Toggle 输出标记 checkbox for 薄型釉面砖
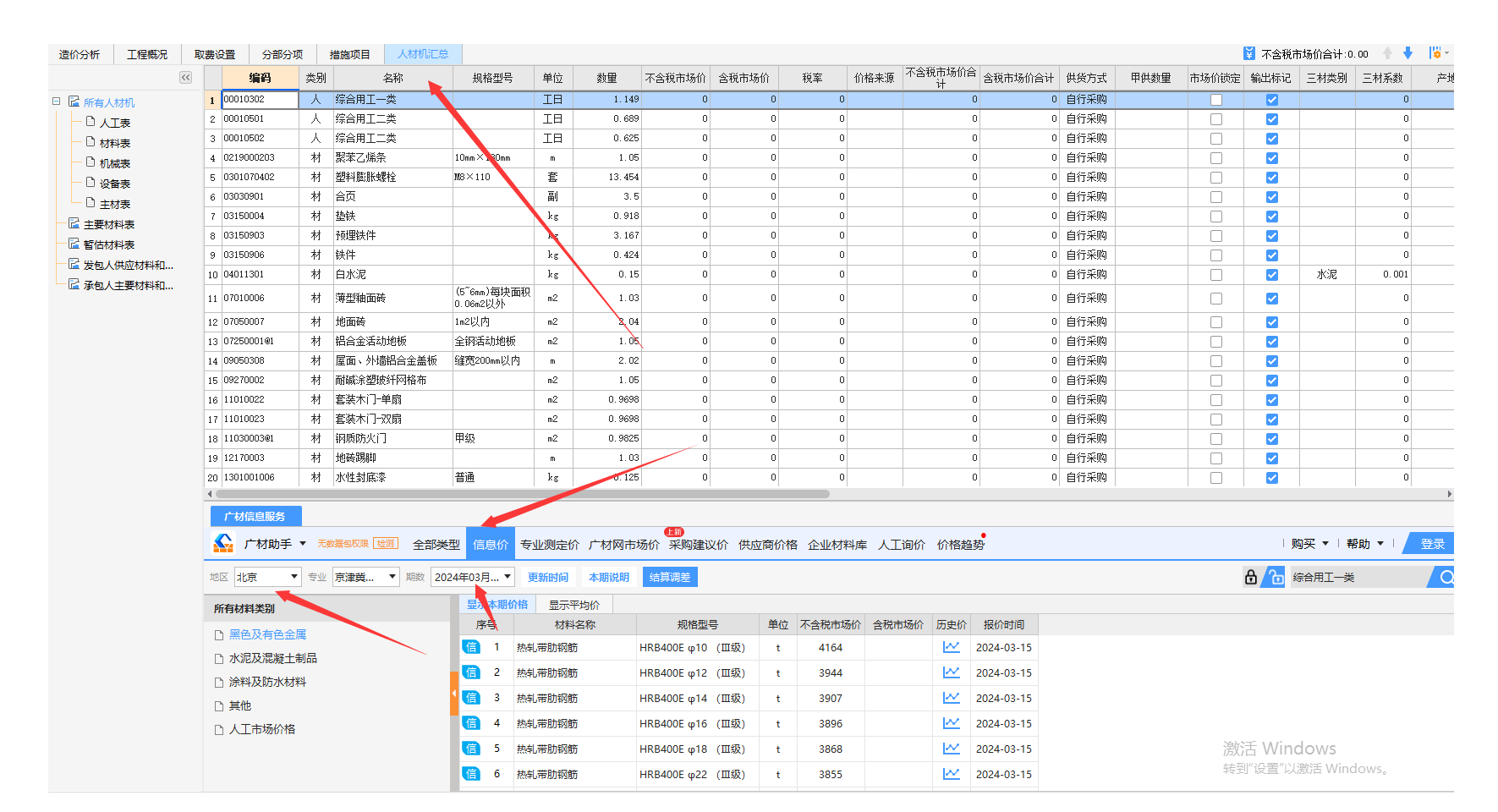1498x812 pixels. click(1272, 299)
